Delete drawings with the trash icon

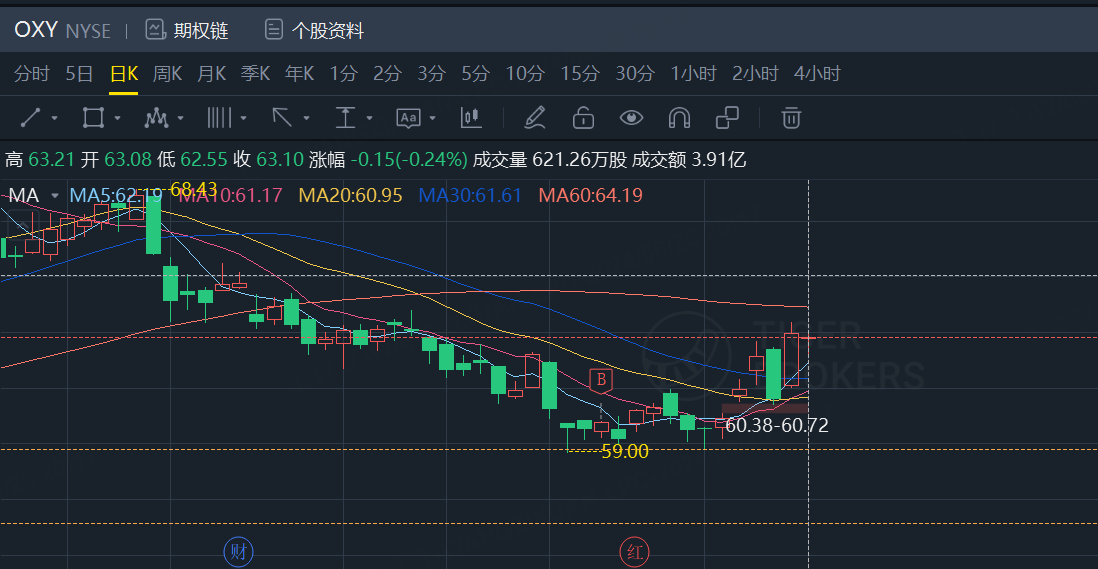click(791, 118)
